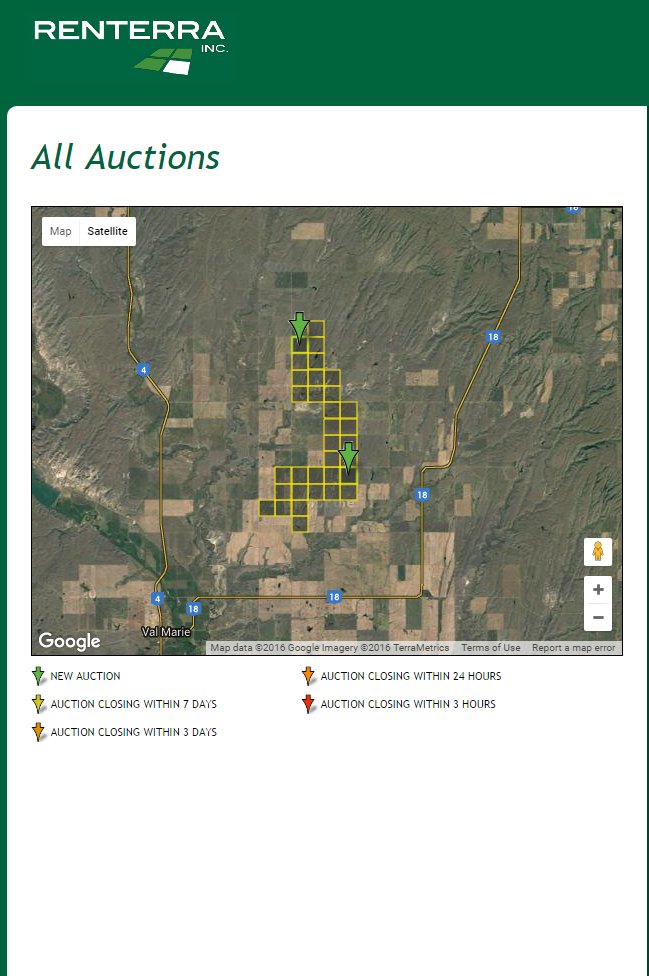
Task: Click the Renterra Inc. logo
Action: pyautogui.click(x=131, y=47)
